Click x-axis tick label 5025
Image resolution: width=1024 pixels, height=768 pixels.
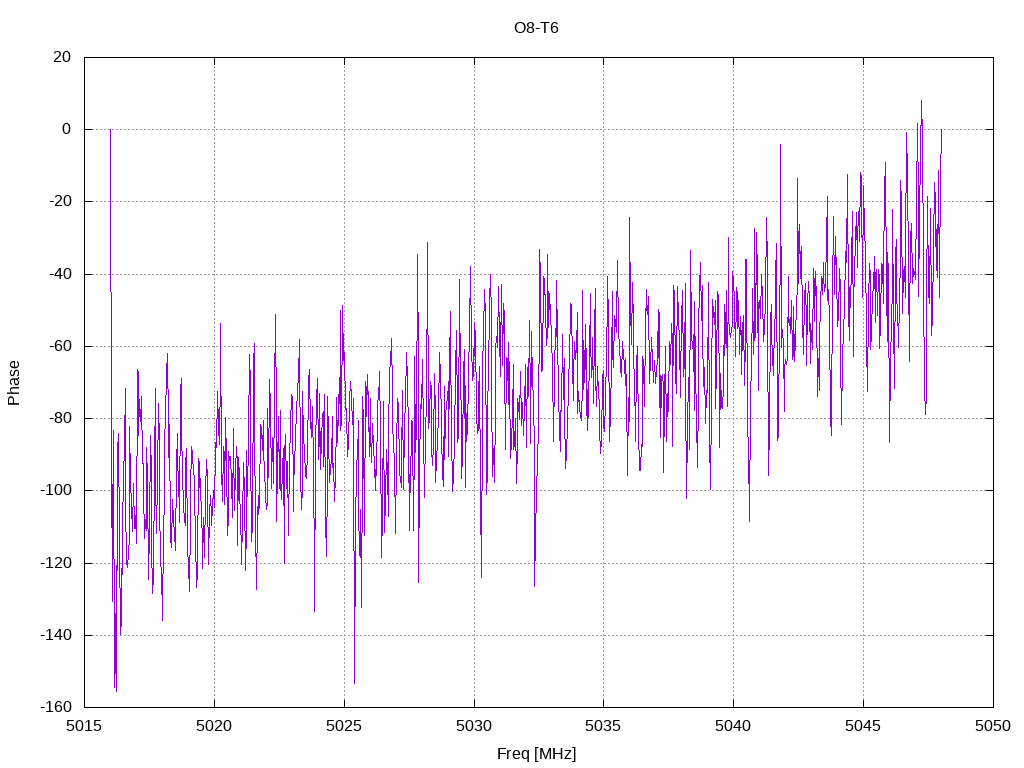(344, 726)
